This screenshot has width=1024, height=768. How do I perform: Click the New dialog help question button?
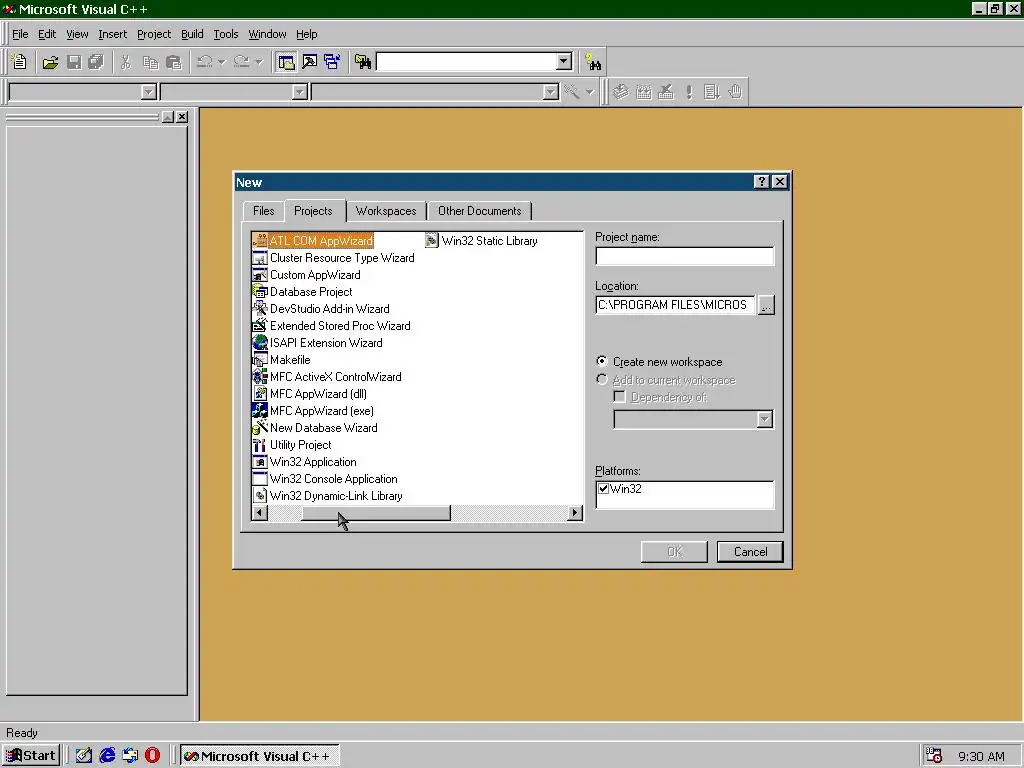(761, 182)
